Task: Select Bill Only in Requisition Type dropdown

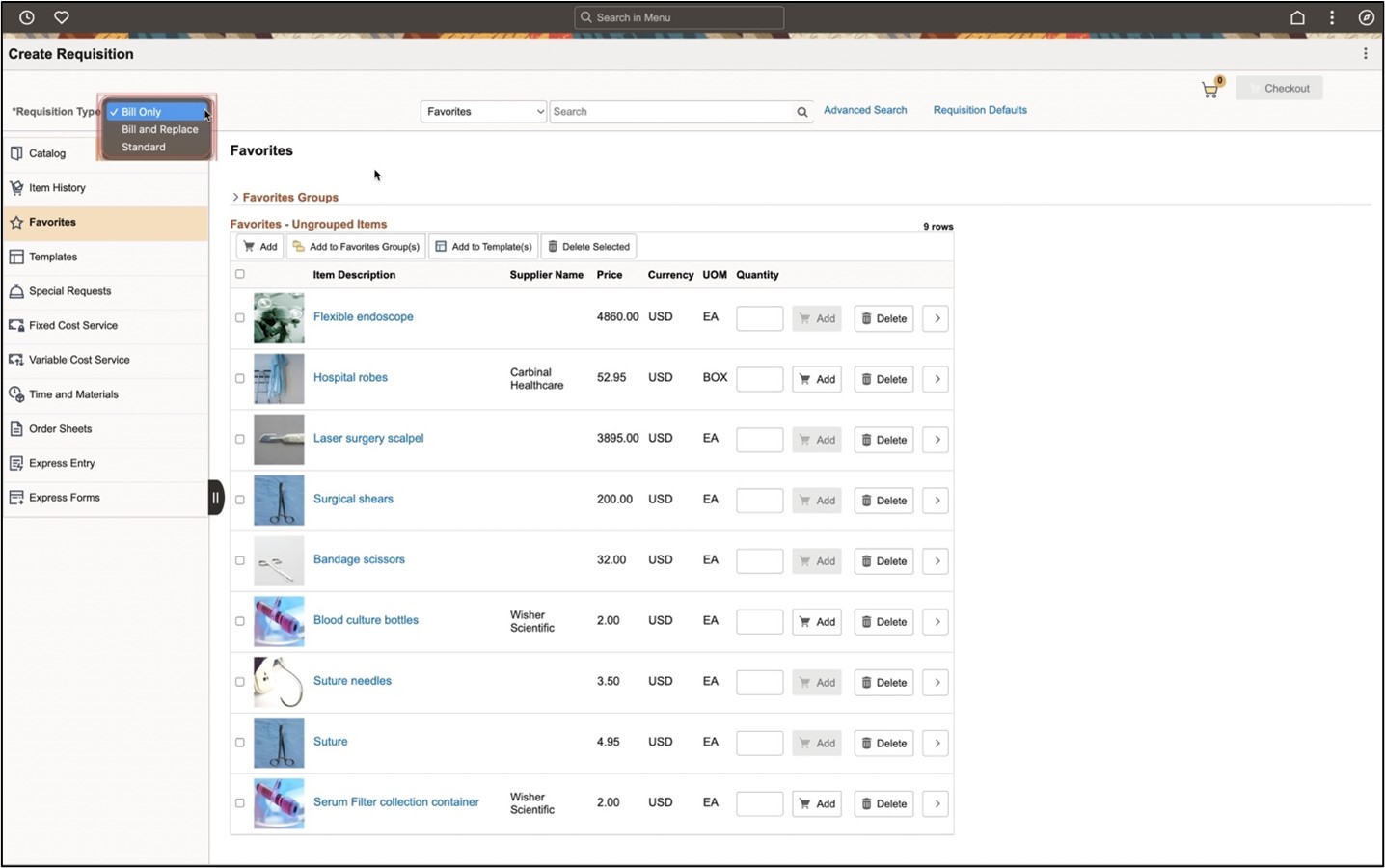Action: 156,112
